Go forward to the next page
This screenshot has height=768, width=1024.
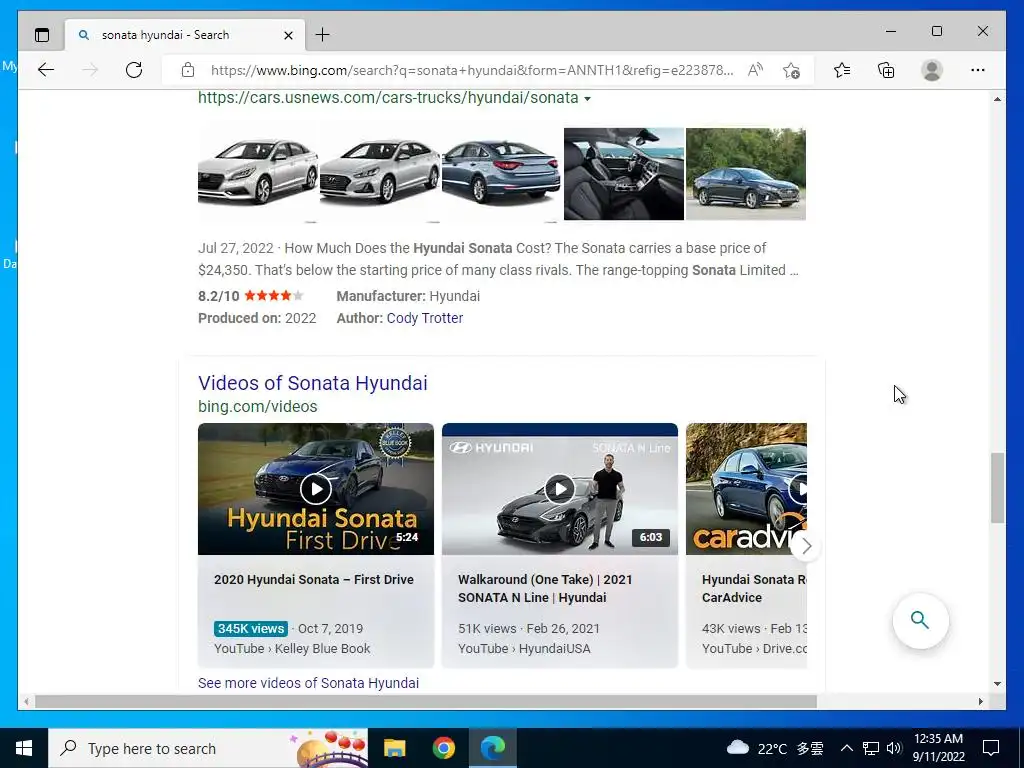90,70
